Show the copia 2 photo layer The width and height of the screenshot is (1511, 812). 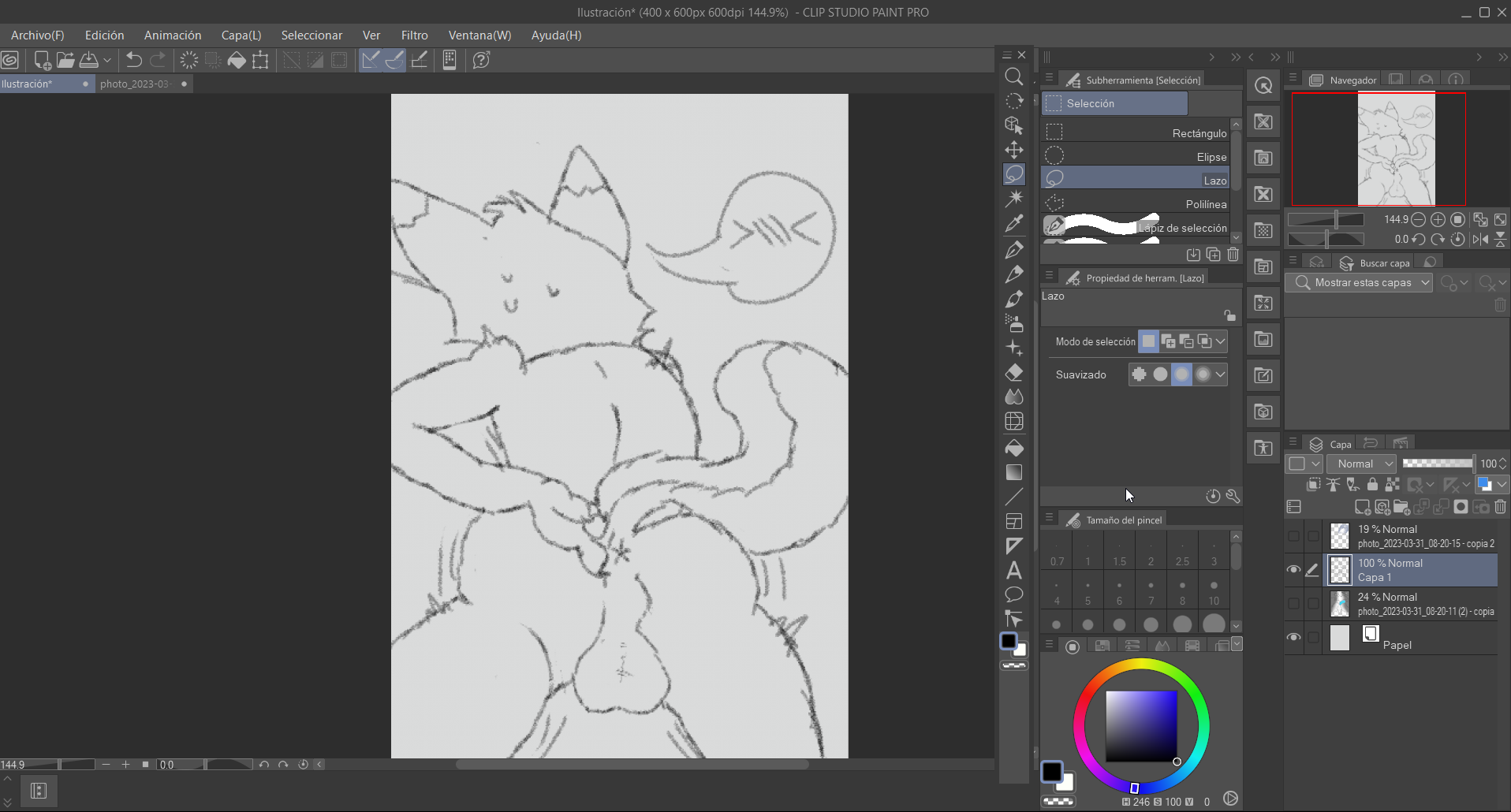(1293, 536)
